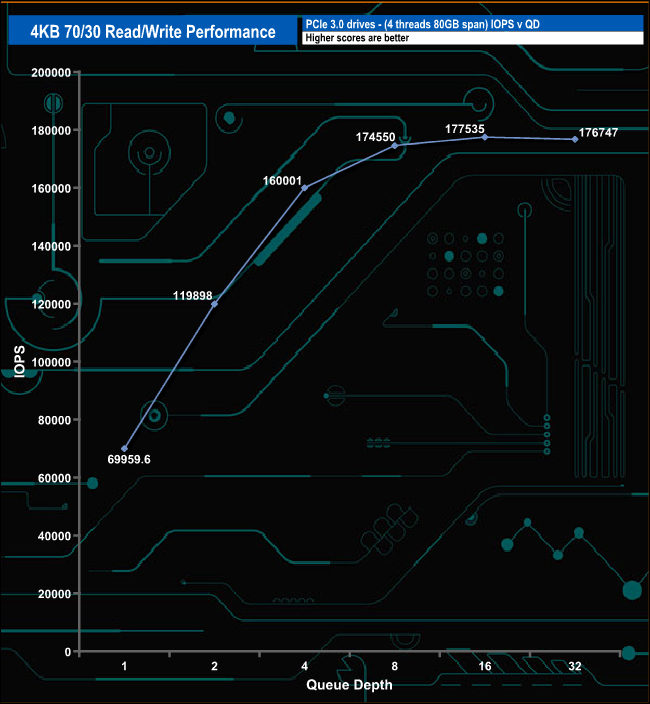The height and width of the screenshot is (704, 650).
Task: Click the data point marker at queue depth 32
Action: coord(575,139)
